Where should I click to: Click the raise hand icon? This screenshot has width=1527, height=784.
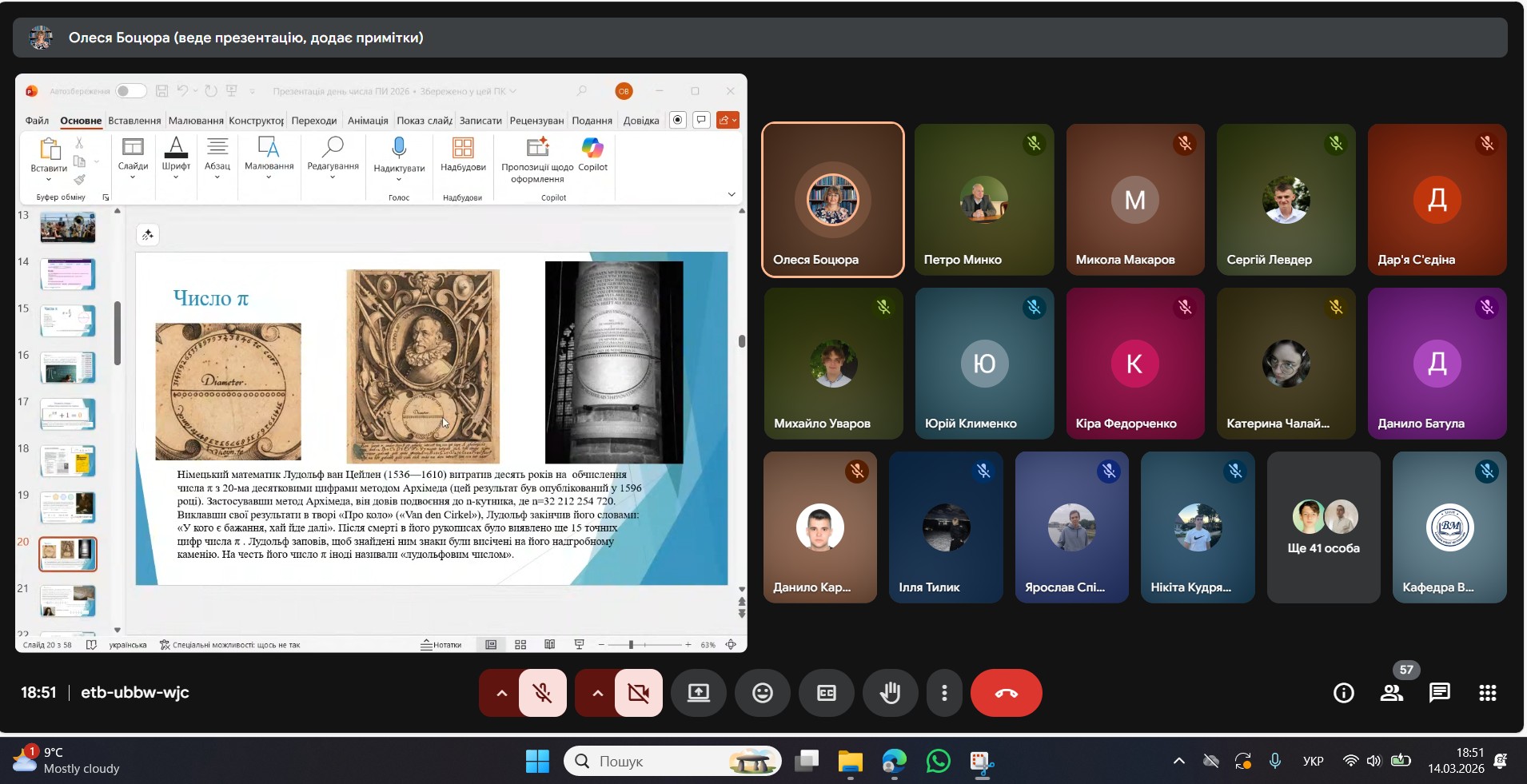coord(890,693)
